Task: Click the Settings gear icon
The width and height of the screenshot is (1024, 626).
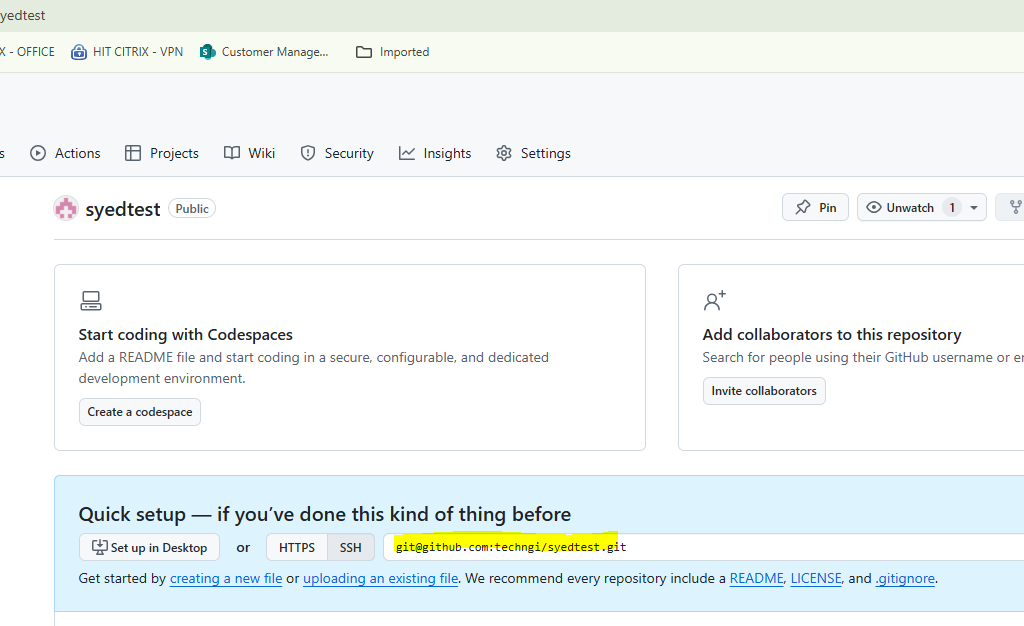Action: [504, 153]
